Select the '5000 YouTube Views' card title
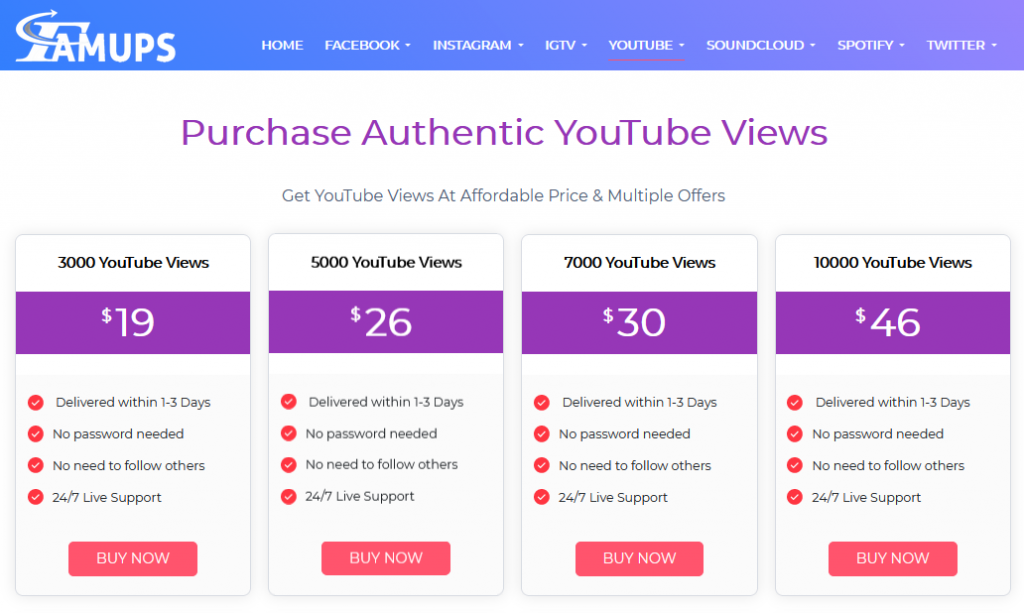The height and width of the screenshot is (613, 1024). pyautogui.click(x=386, y=262)
